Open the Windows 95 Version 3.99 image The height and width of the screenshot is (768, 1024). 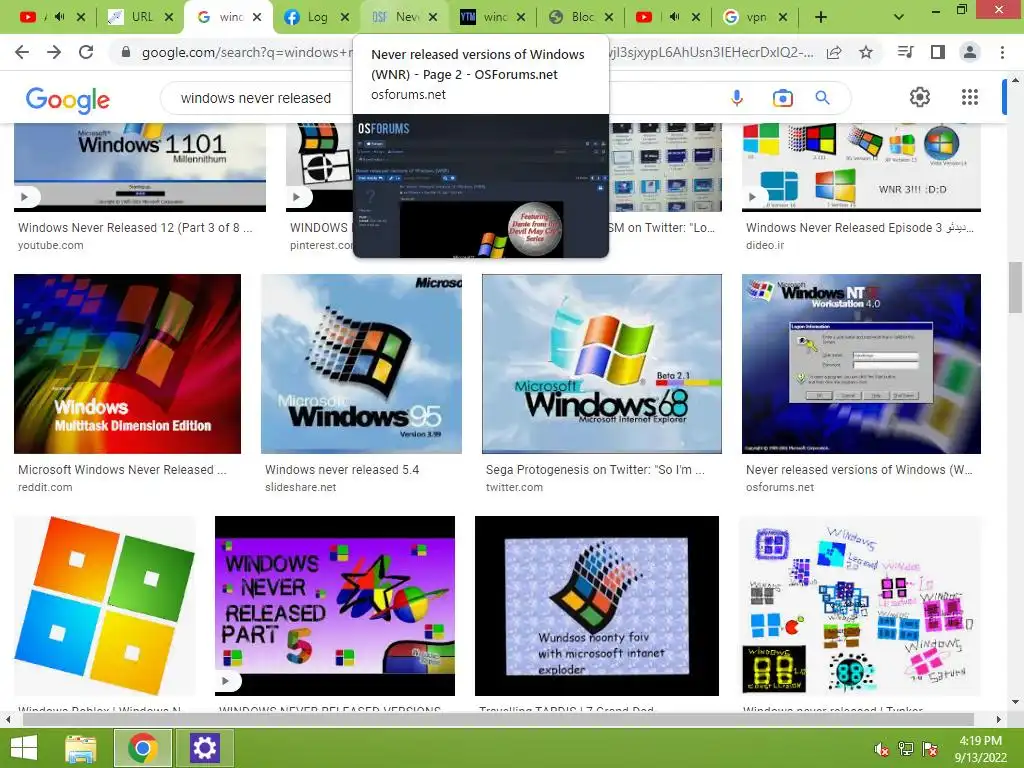coord(361,364)
